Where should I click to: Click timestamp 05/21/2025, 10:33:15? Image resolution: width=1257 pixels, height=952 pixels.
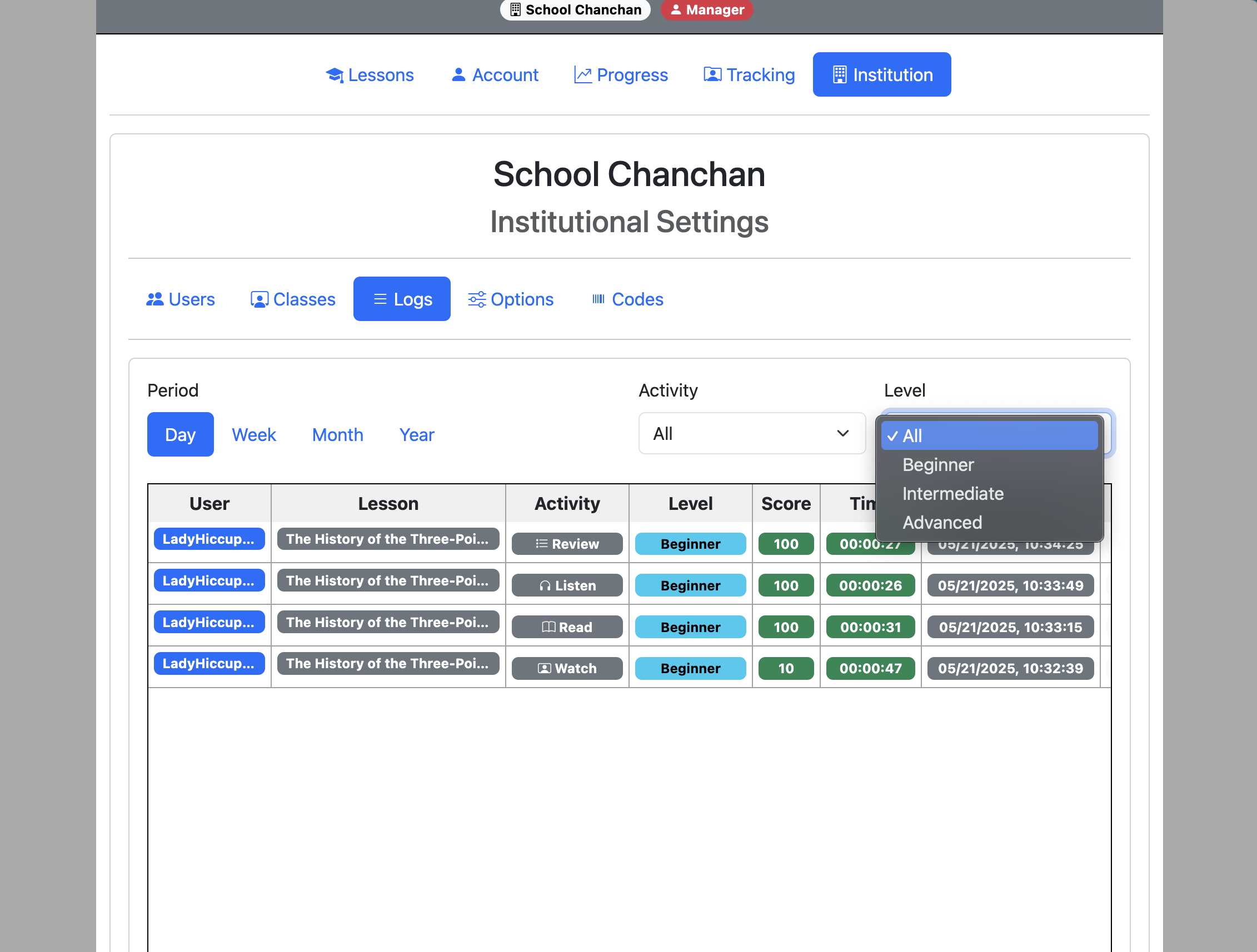(1010, 627)
